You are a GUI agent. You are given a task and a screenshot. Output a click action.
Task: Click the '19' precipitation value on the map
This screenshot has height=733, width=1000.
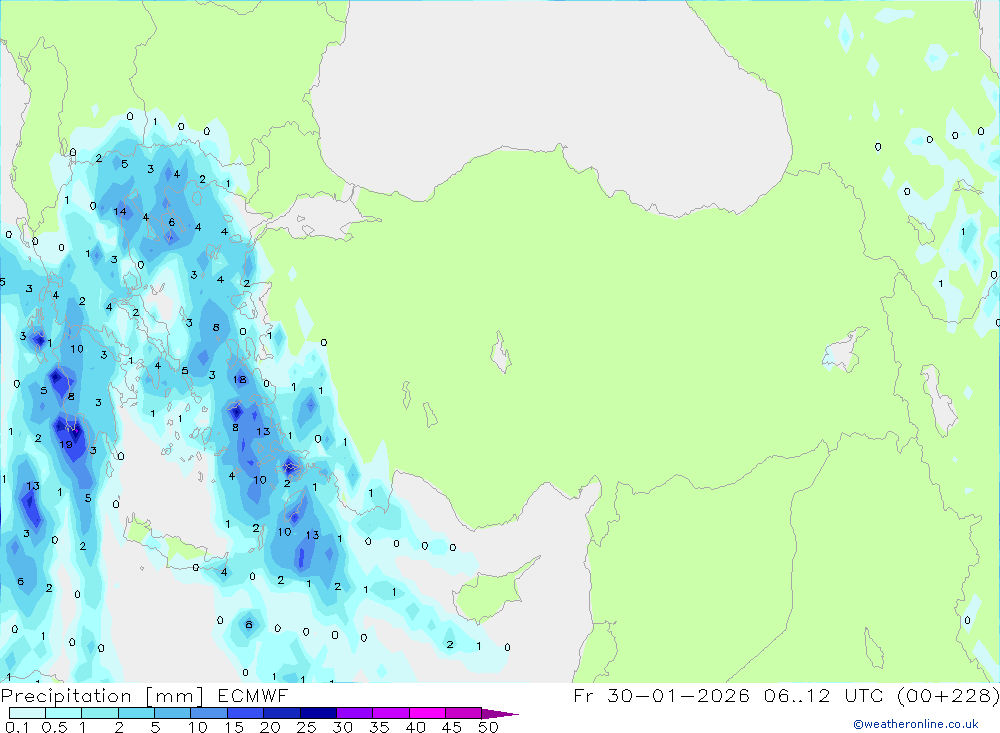click(x=66, y=445)
